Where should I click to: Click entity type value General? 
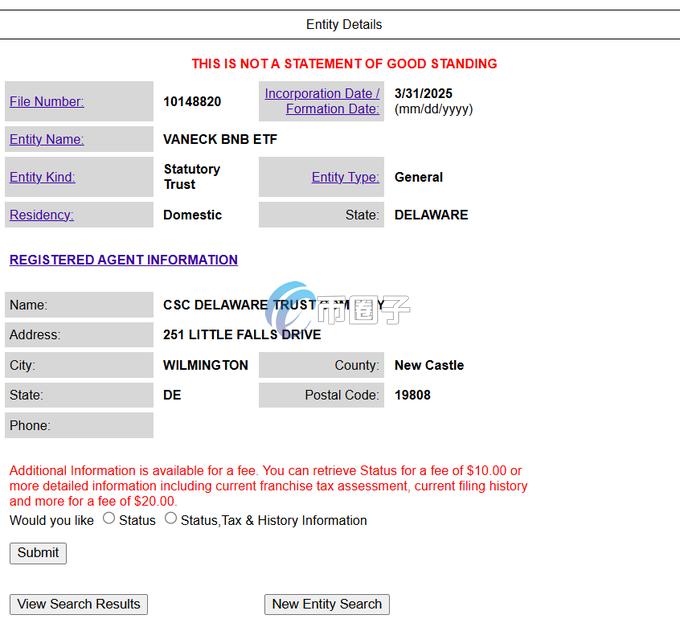pyautogui.click(x=418, y=177)
